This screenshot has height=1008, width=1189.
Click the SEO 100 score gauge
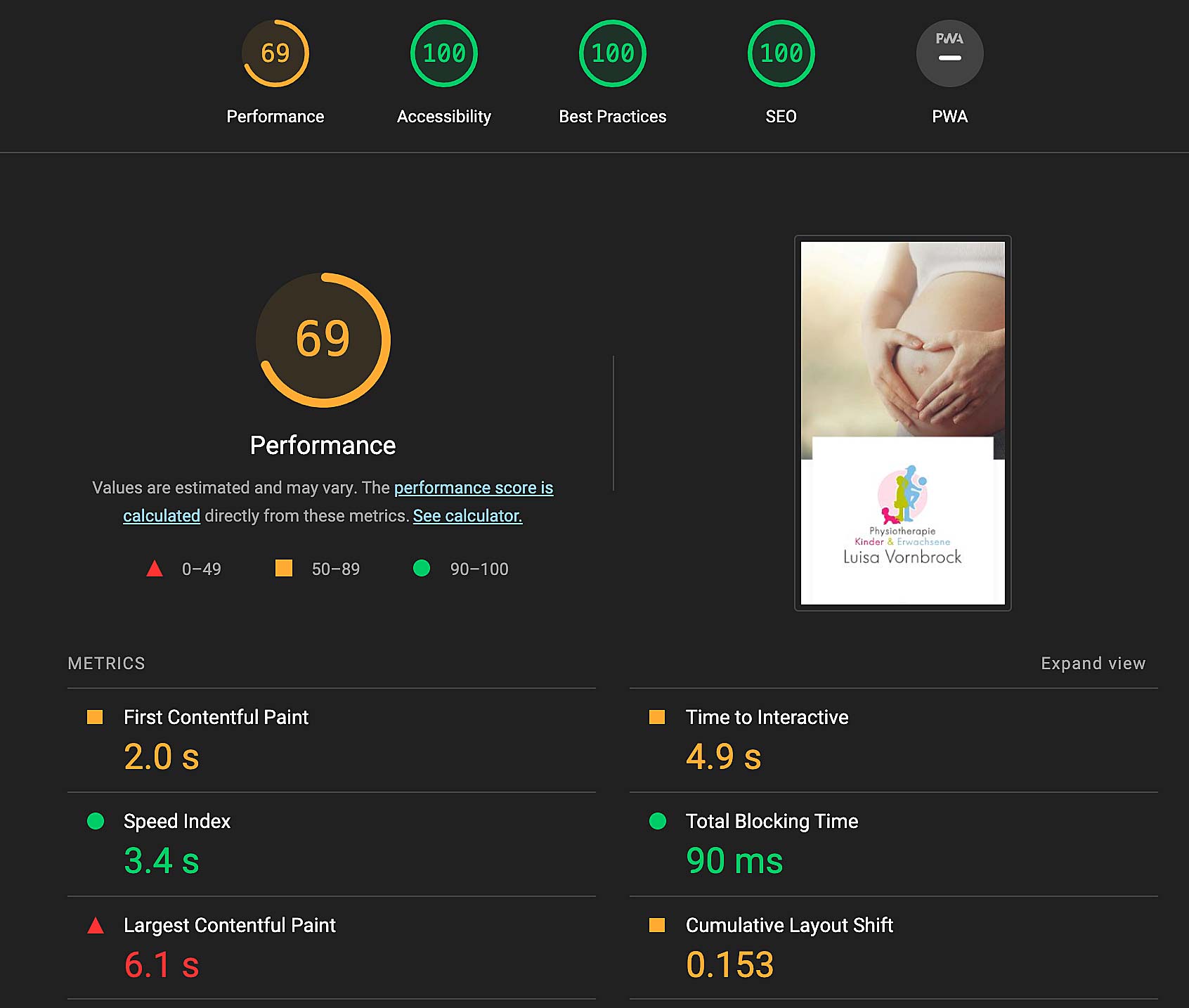(x=781, y=53)
